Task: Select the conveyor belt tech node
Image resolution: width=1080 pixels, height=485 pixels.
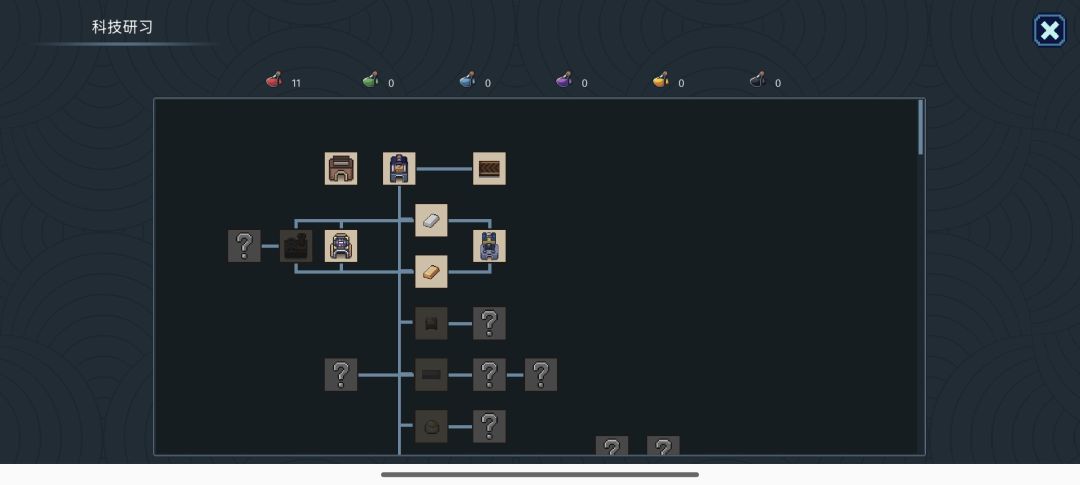Action: (489, 169)
